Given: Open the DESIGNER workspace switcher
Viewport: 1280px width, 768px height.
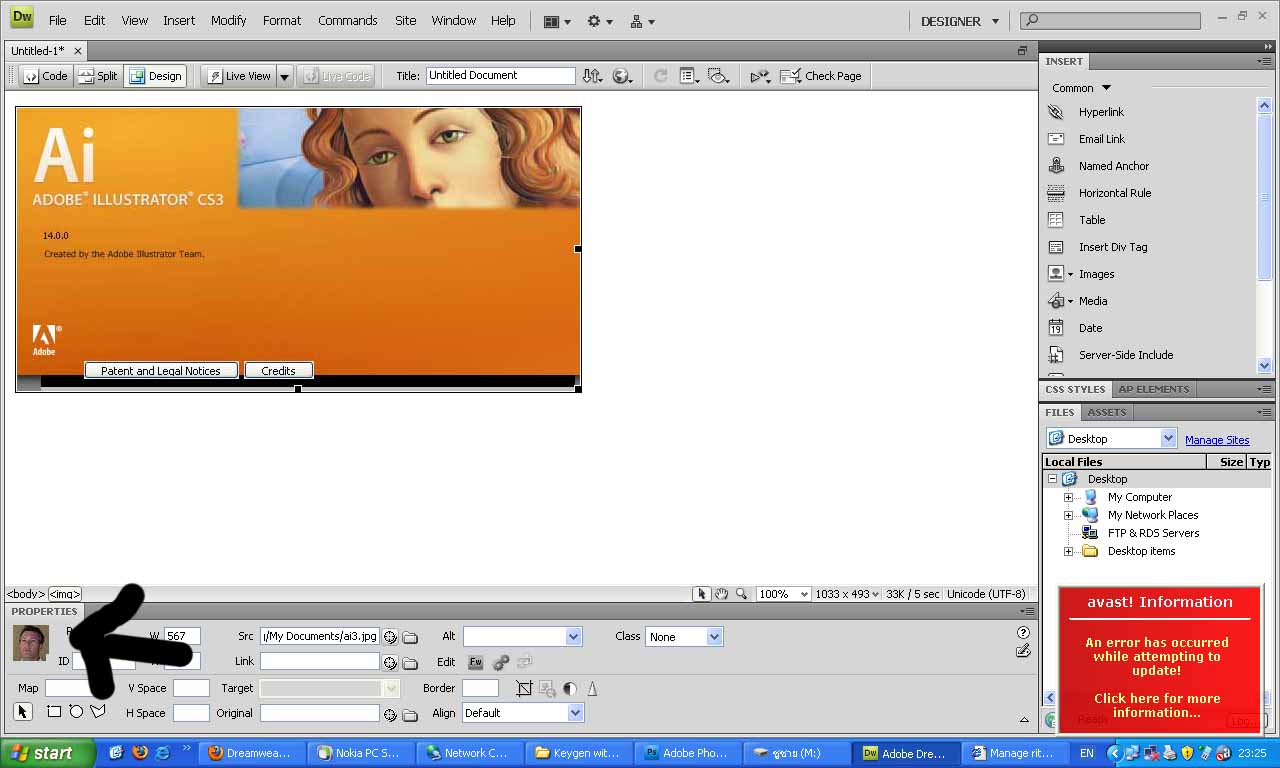Looking at the screenshot, I should [960, 21].
